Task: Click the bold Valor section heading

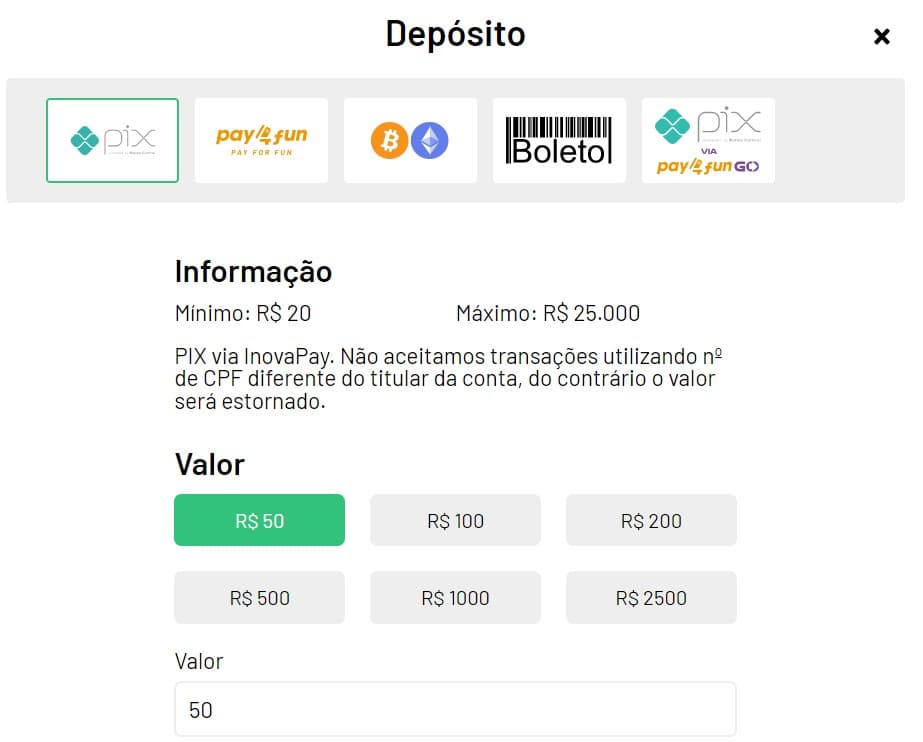Action: [210, 464]
